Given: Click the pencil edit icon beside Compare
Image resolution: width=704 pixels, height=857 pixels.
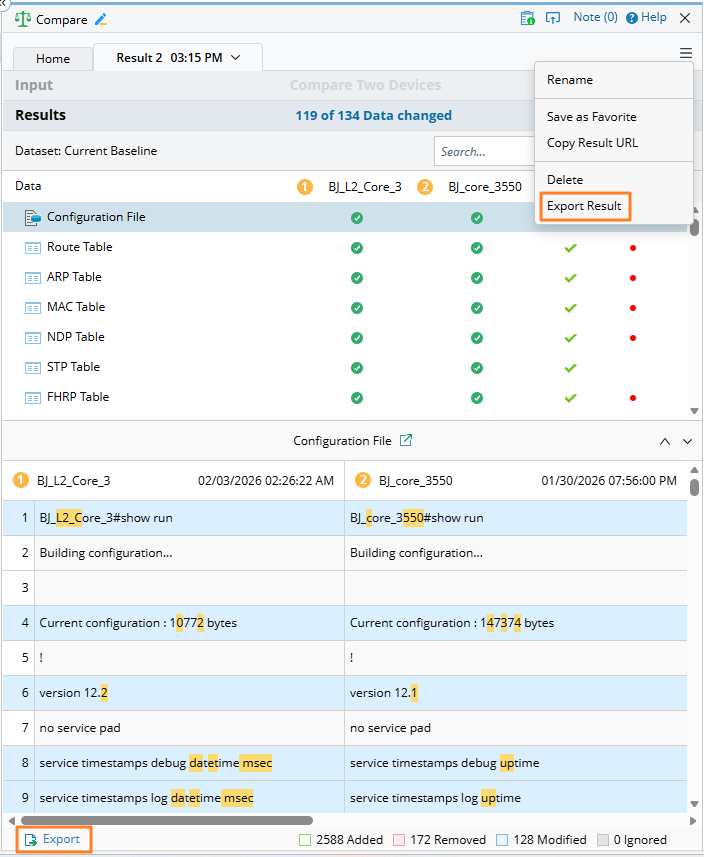Looking at the screenshot, I should pos(100,19).
